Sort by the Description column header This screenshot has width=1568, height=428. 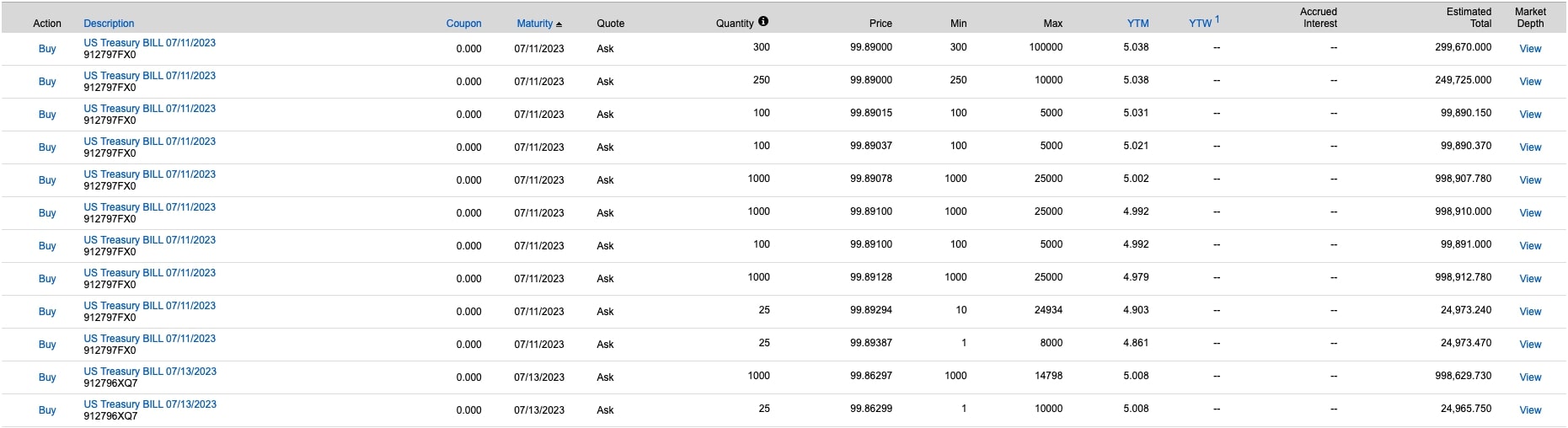[109, 24]
